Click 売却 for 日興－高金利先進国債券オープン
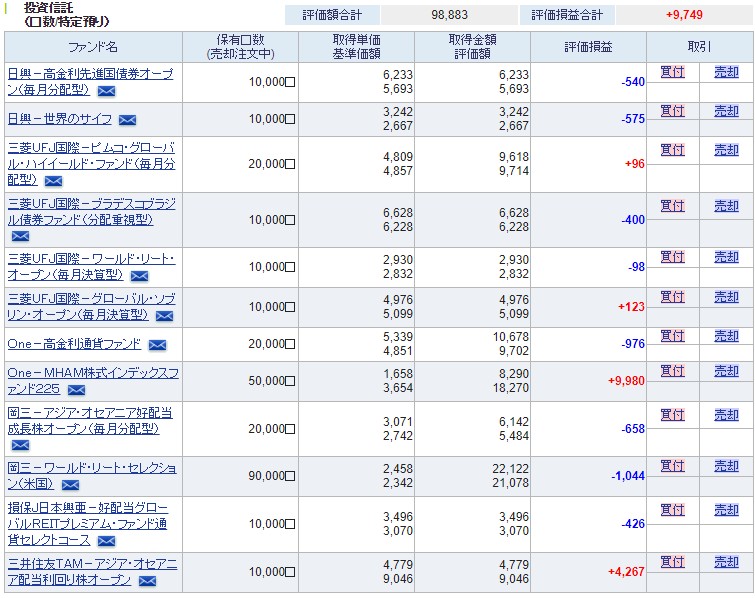 726,72
